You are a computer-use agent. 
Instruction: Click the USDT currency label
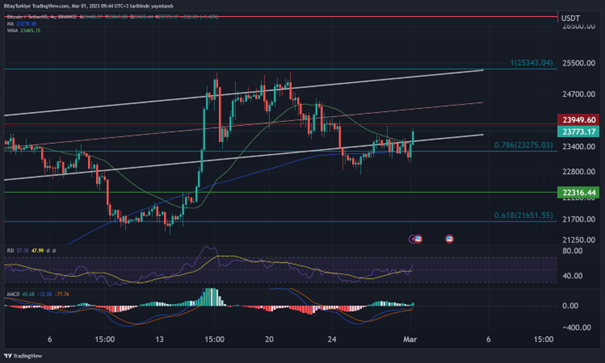(570, 18)
